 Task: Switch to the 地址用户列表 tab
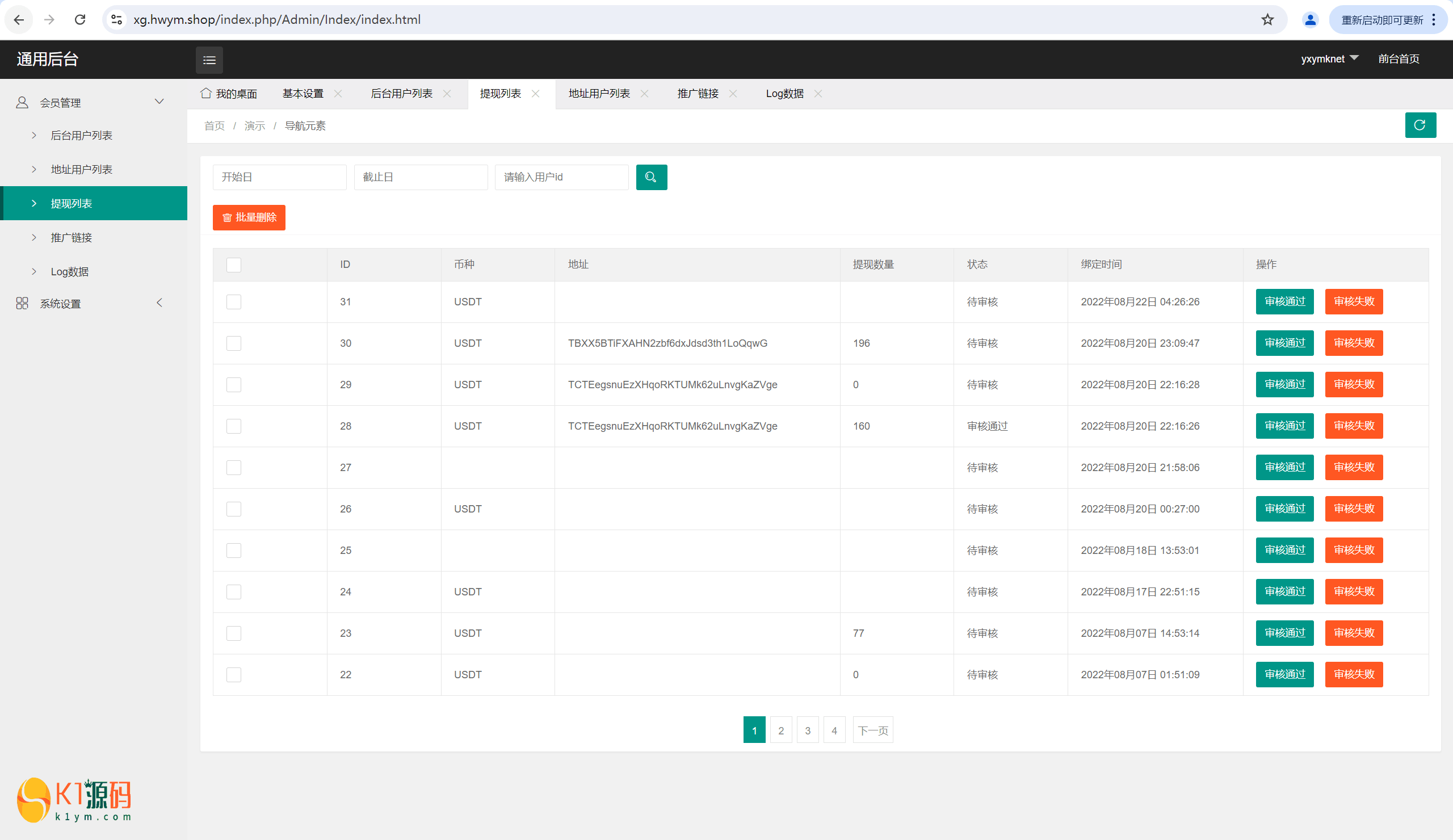point(598,94)
